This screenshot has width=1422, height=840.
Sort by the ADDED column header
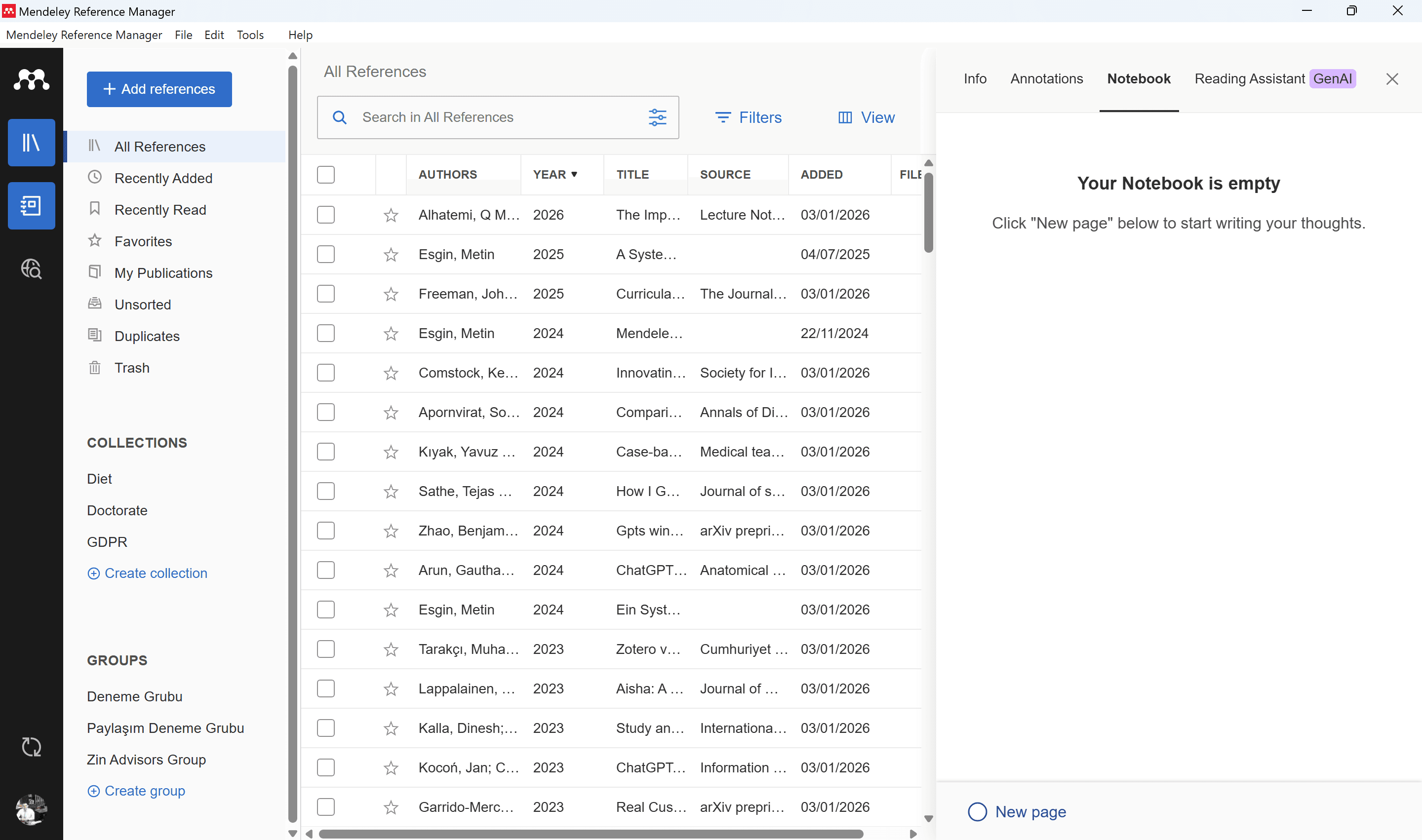click(x=821, y=174)
